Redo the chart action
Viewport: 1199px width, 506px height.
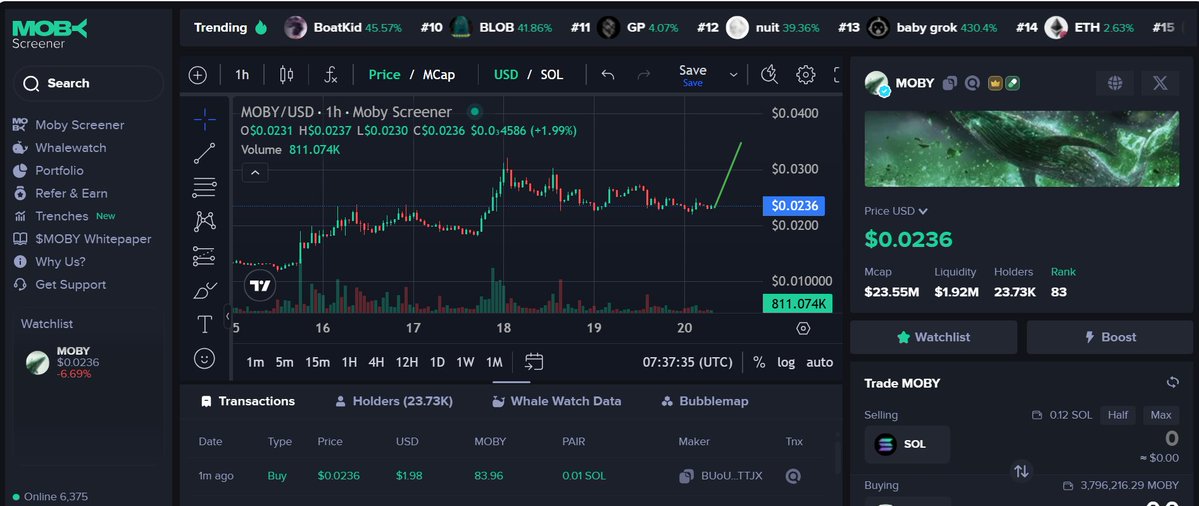(x=644, y=75)
